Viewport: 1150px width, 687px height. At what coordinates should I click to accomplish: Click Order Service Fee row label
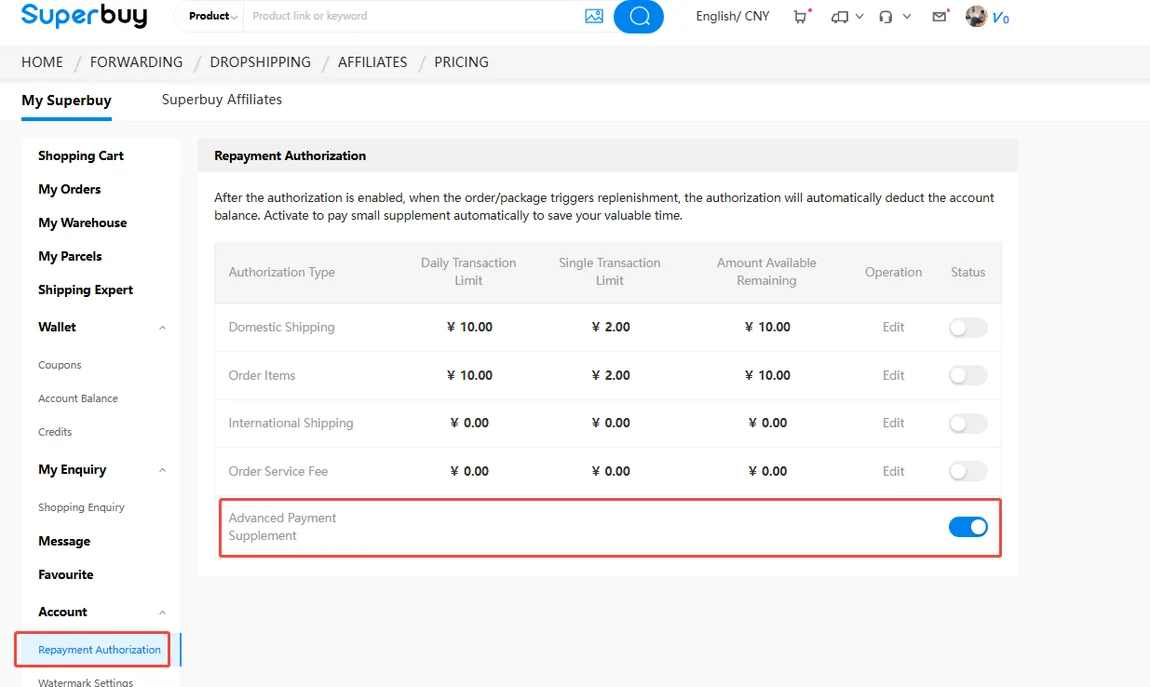278,471
